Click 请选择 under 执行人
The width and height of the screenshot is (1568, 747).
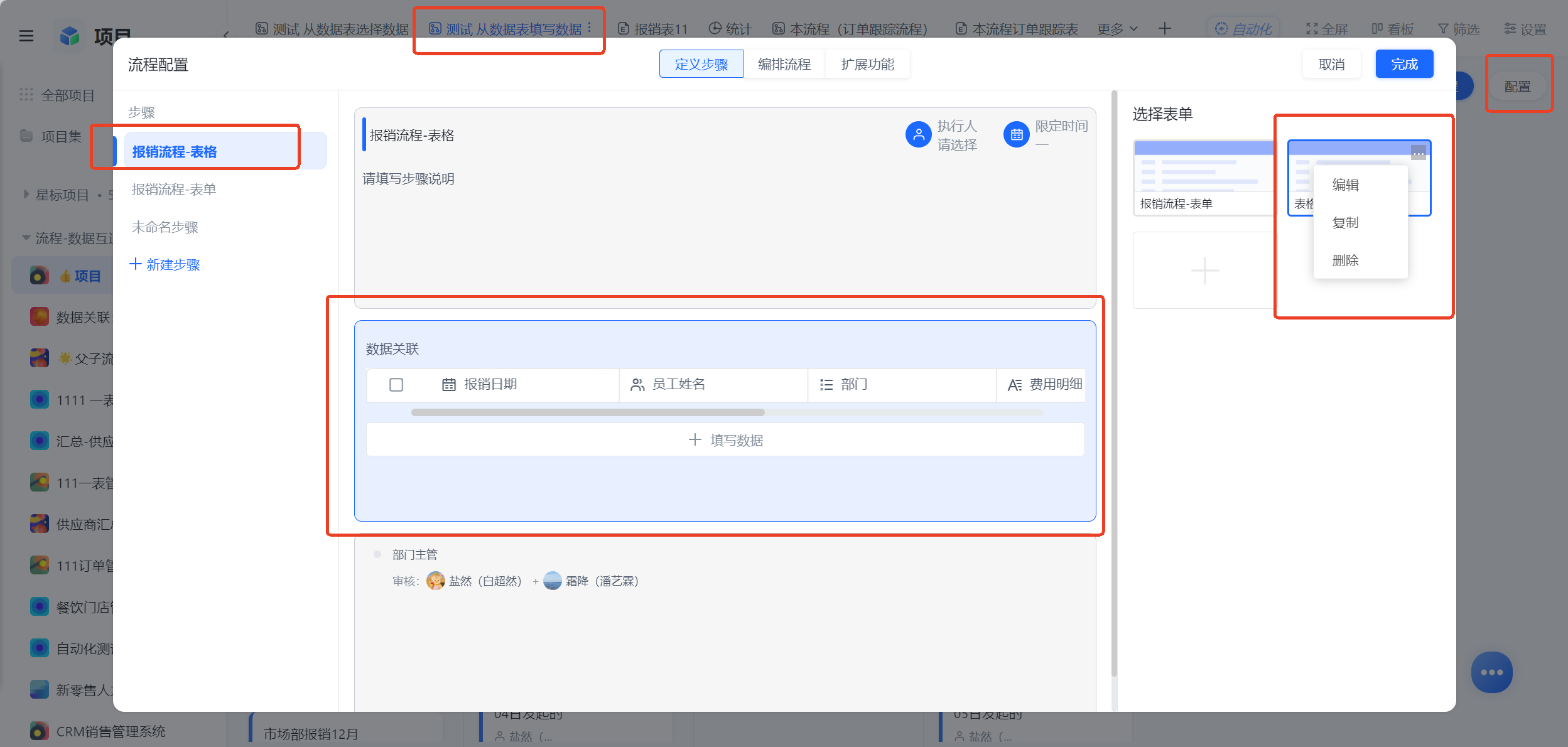click(957, 145)
